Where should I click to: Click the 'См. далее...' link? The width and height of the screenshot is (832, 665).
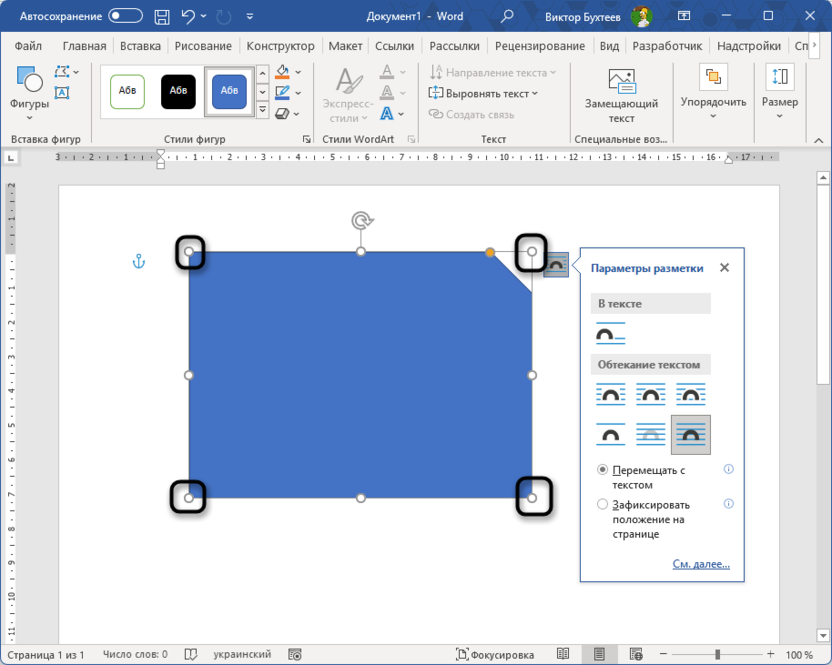(x=701, y=564)
